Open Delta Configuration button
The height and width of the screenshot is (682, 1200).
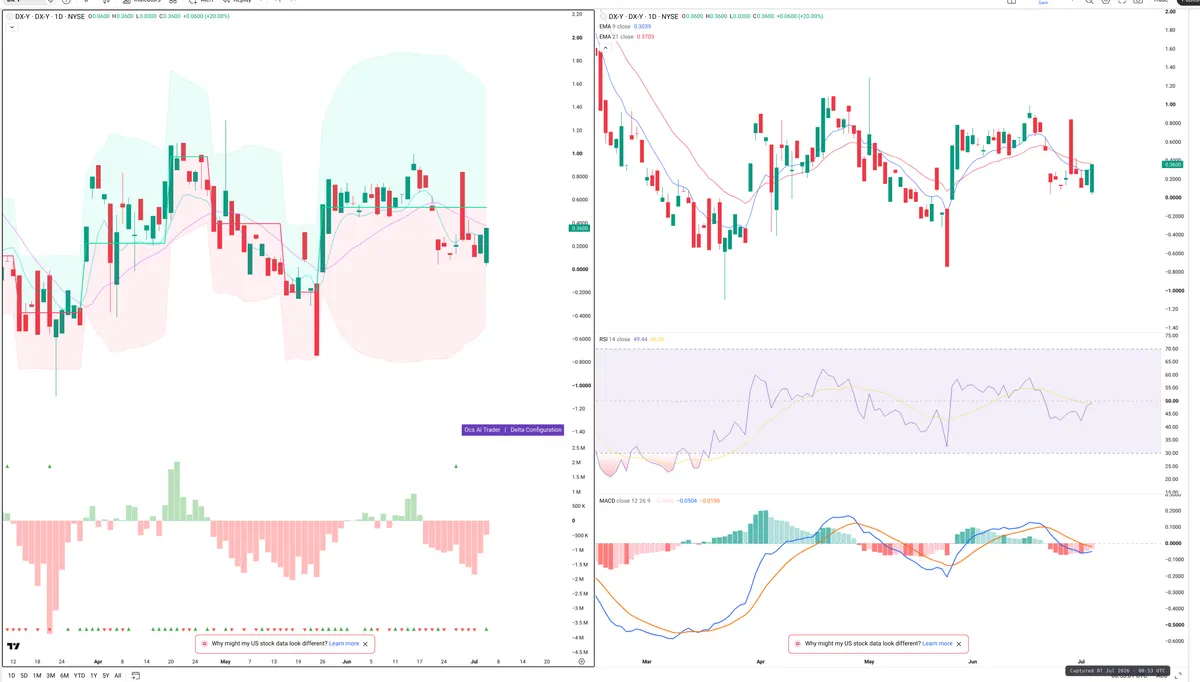coord(536,429)
